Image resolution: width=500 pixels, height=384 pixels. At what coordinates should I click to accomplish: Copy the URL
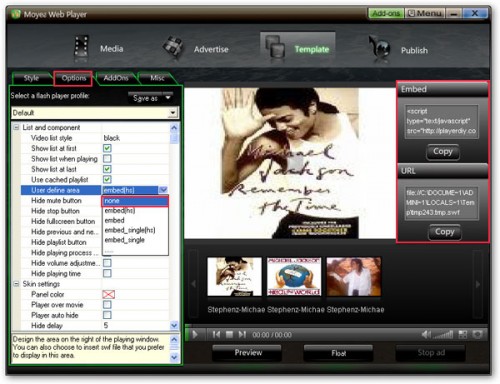coord(445,232)
